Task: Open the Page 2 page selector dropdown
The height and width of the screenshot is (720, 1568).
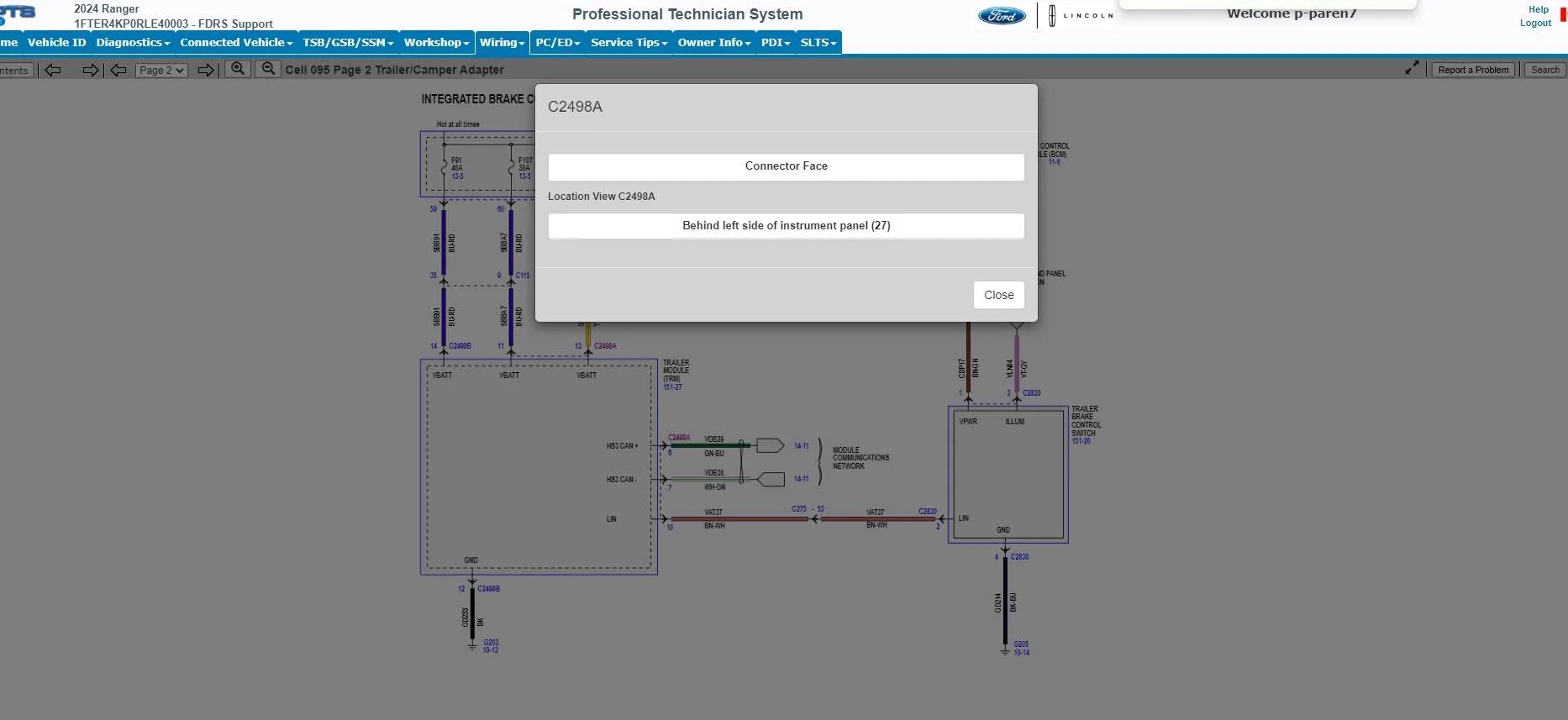Action: pyautogui.click(x=162, y=71)
